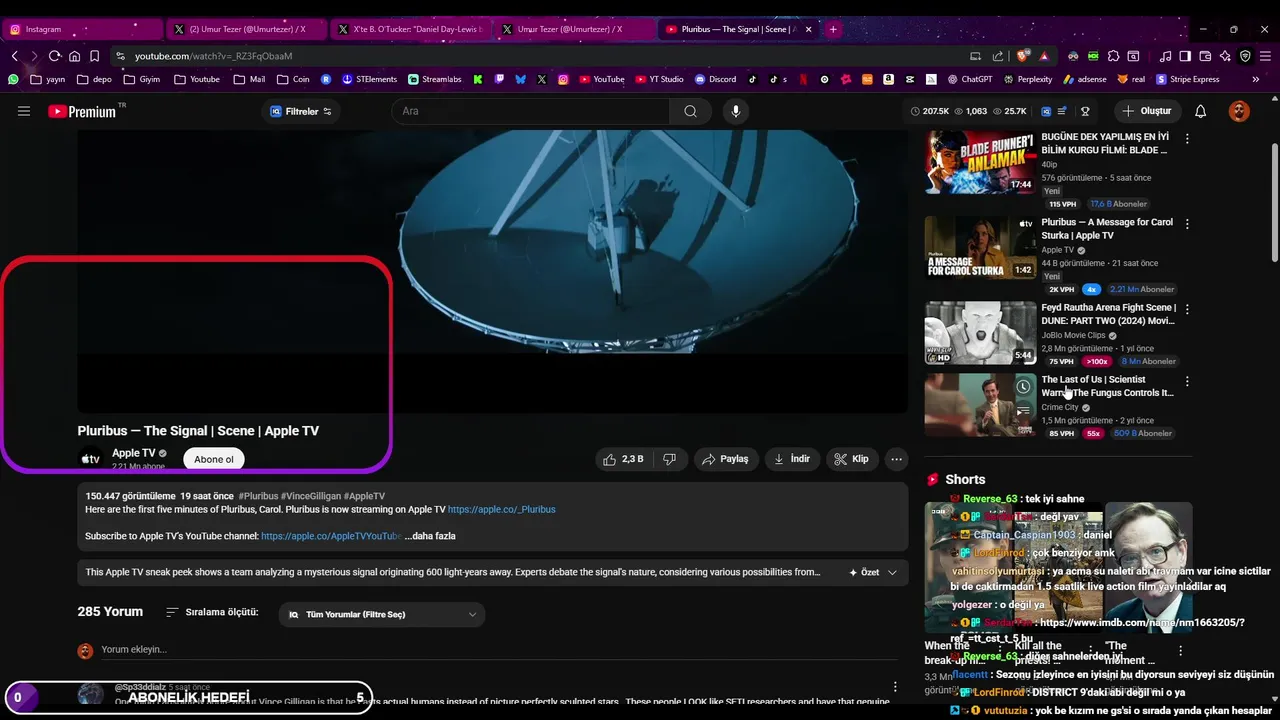Click the Ara search input field
The height and width of the screenshot is (720, 1280).
click(x=531, y=111)
